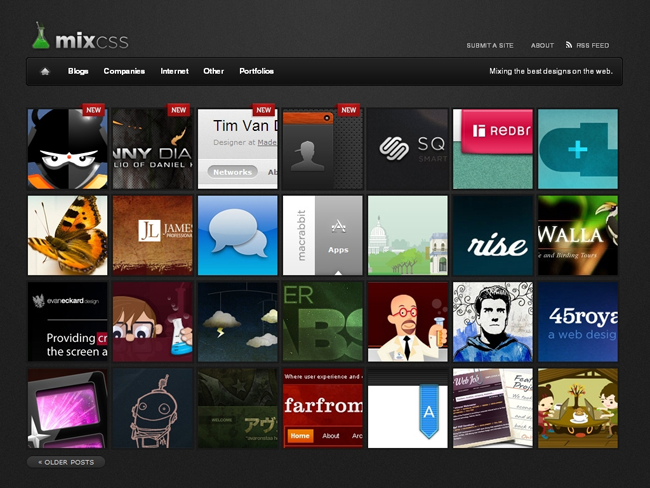Select the Other category
This screenshot has height=488, width=650.
click(213, 71)
